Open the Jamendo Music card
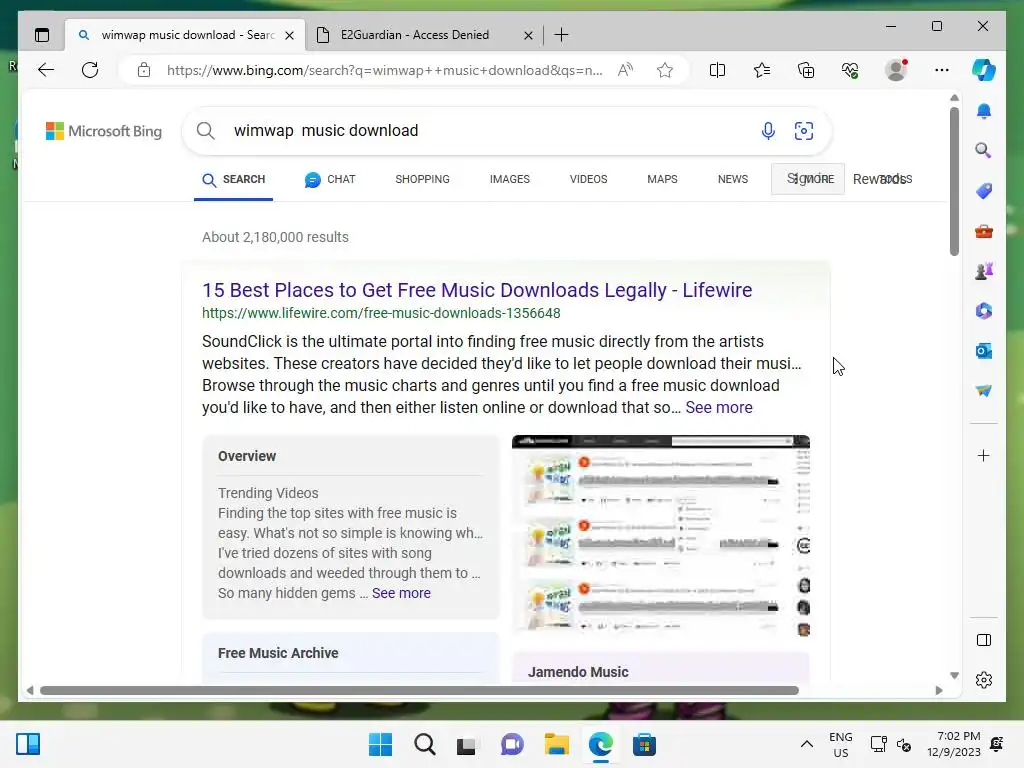Image resolution: width=1024 pixels, height=768 pixels. tap(661, 667)
